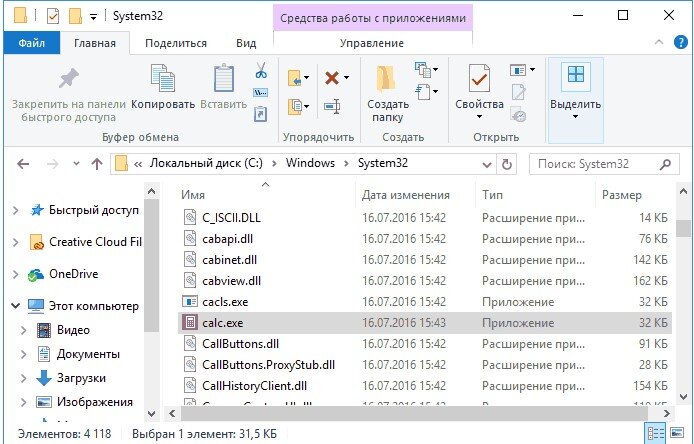694x444 pixels.
Task: Go up one folder level arrow
Action: [x=96, y=164]
